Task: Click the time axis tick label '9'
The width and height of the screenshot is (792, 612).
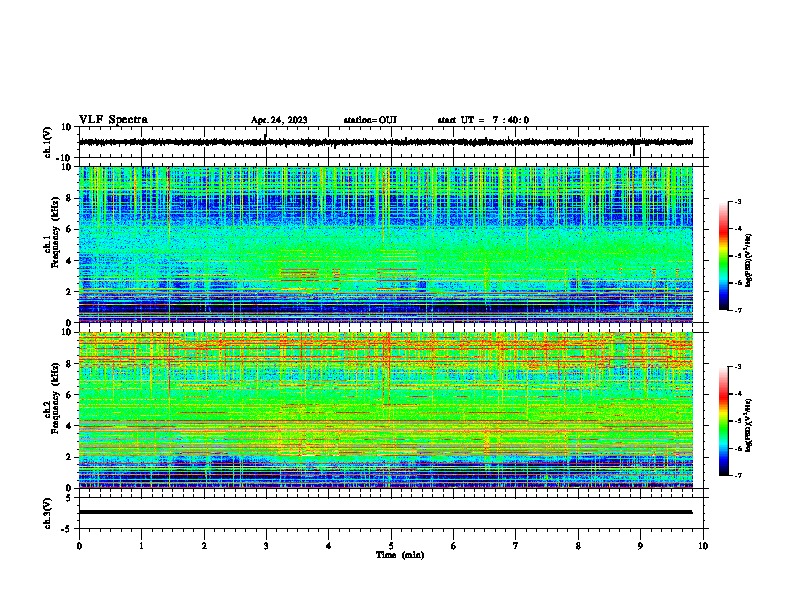Action: [641, 546]
